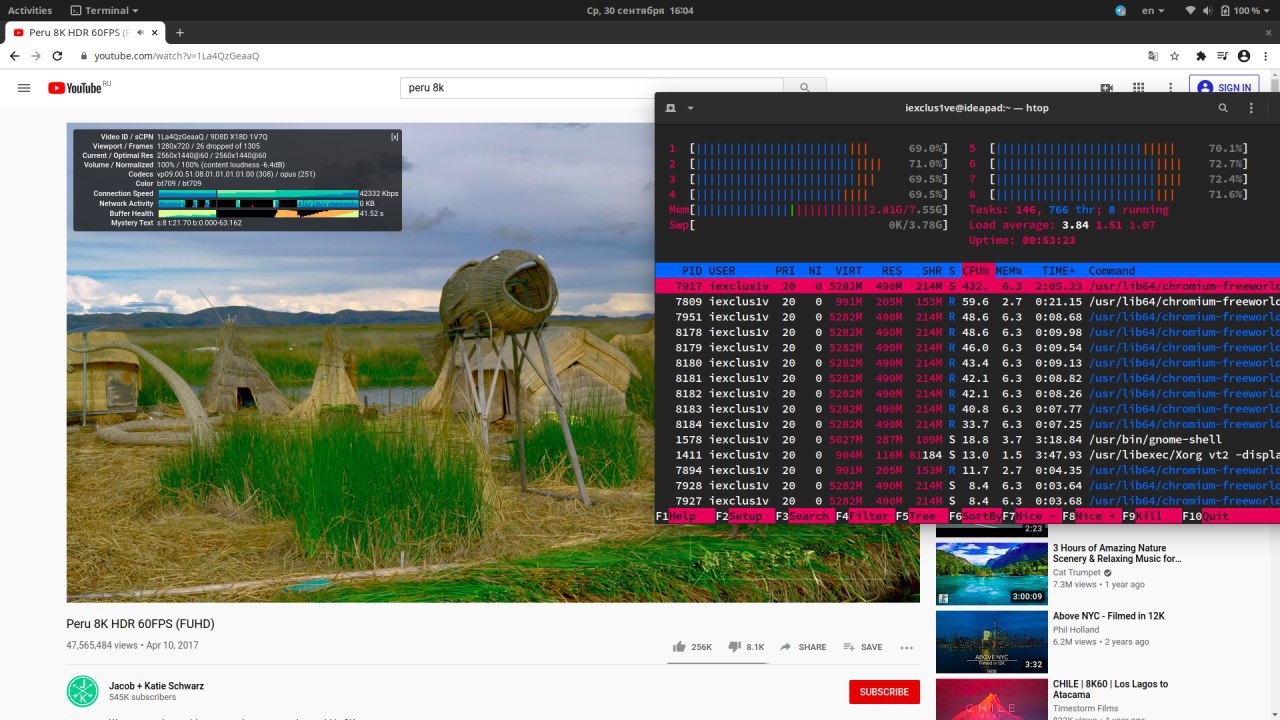Screen dimensions: 1280x720
Task: Go back in the browser
Action: [x=13, y=56]
